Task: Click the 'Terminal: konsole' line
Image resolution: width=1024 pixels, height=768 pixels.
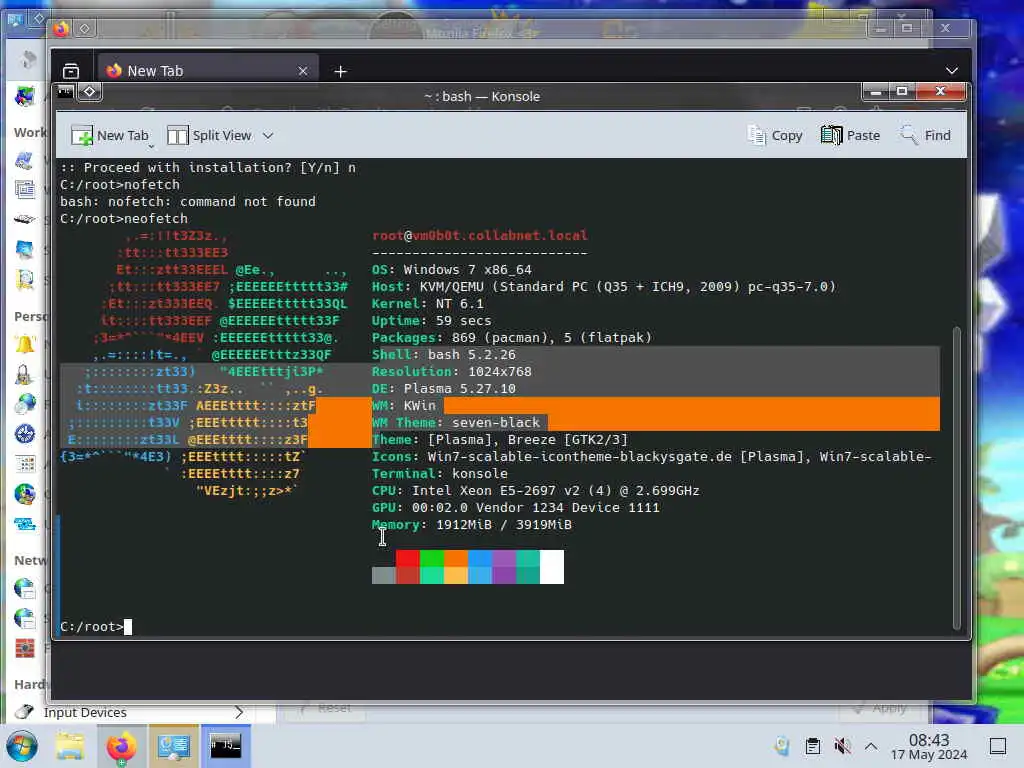Action: pos(440,473)
